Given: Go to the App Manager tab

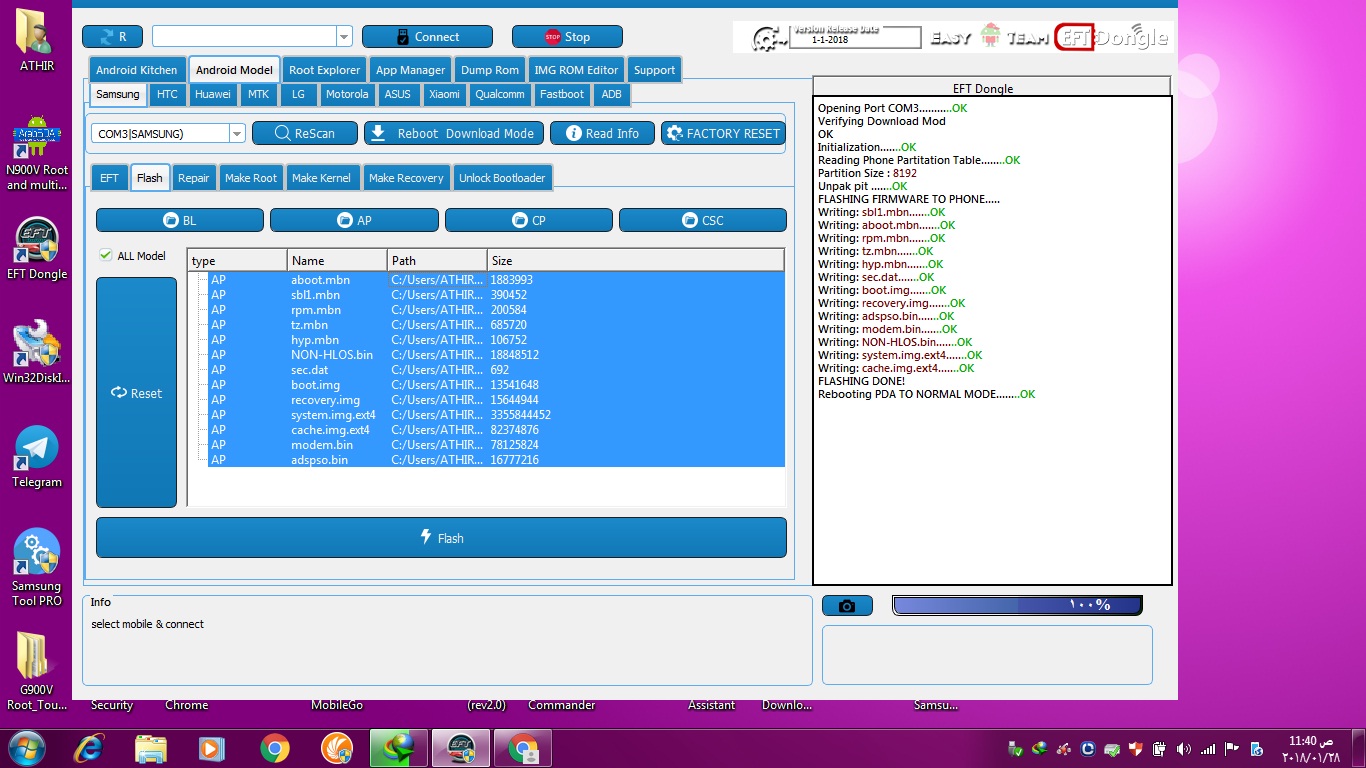Looking at the screenshot, I should coord(410,70).
